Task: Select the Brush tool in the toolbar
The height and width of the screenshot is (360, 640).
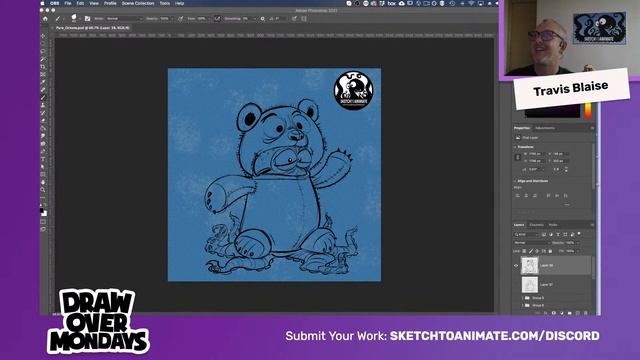Action: pyautogui.click(x=43, y=98)
